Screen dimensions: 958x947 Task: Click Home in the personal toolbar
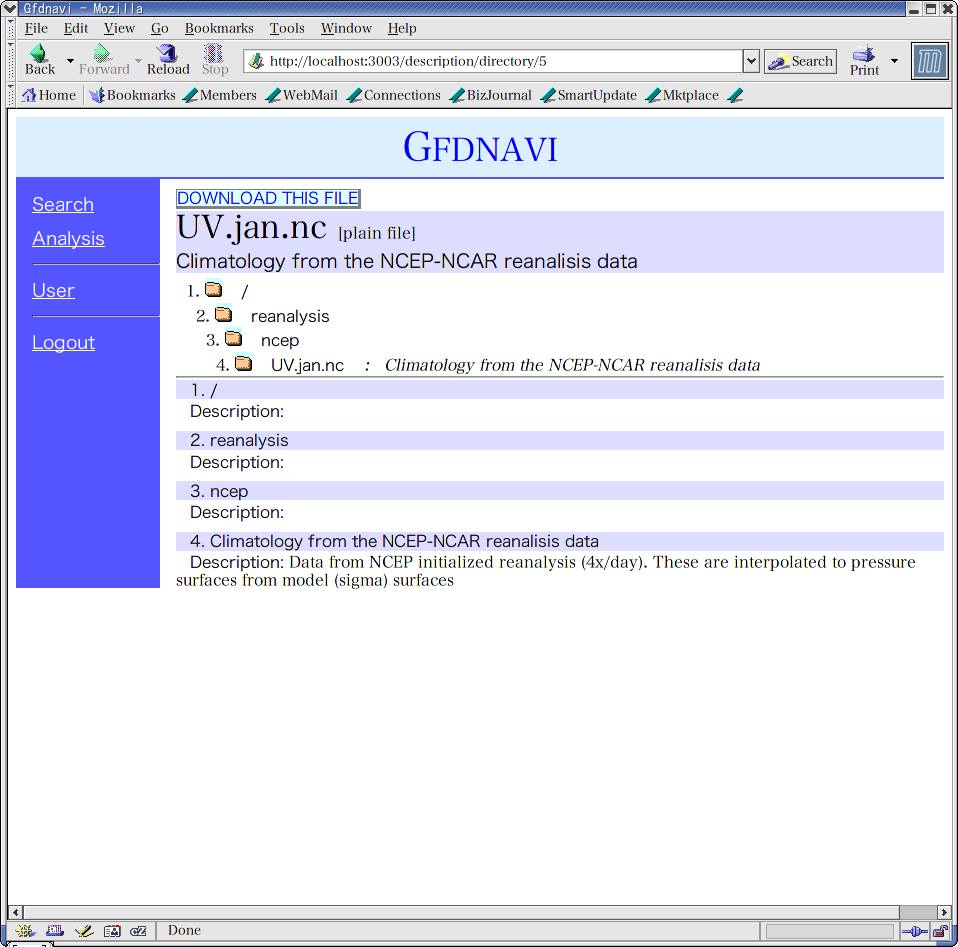[x=49, y=95]
